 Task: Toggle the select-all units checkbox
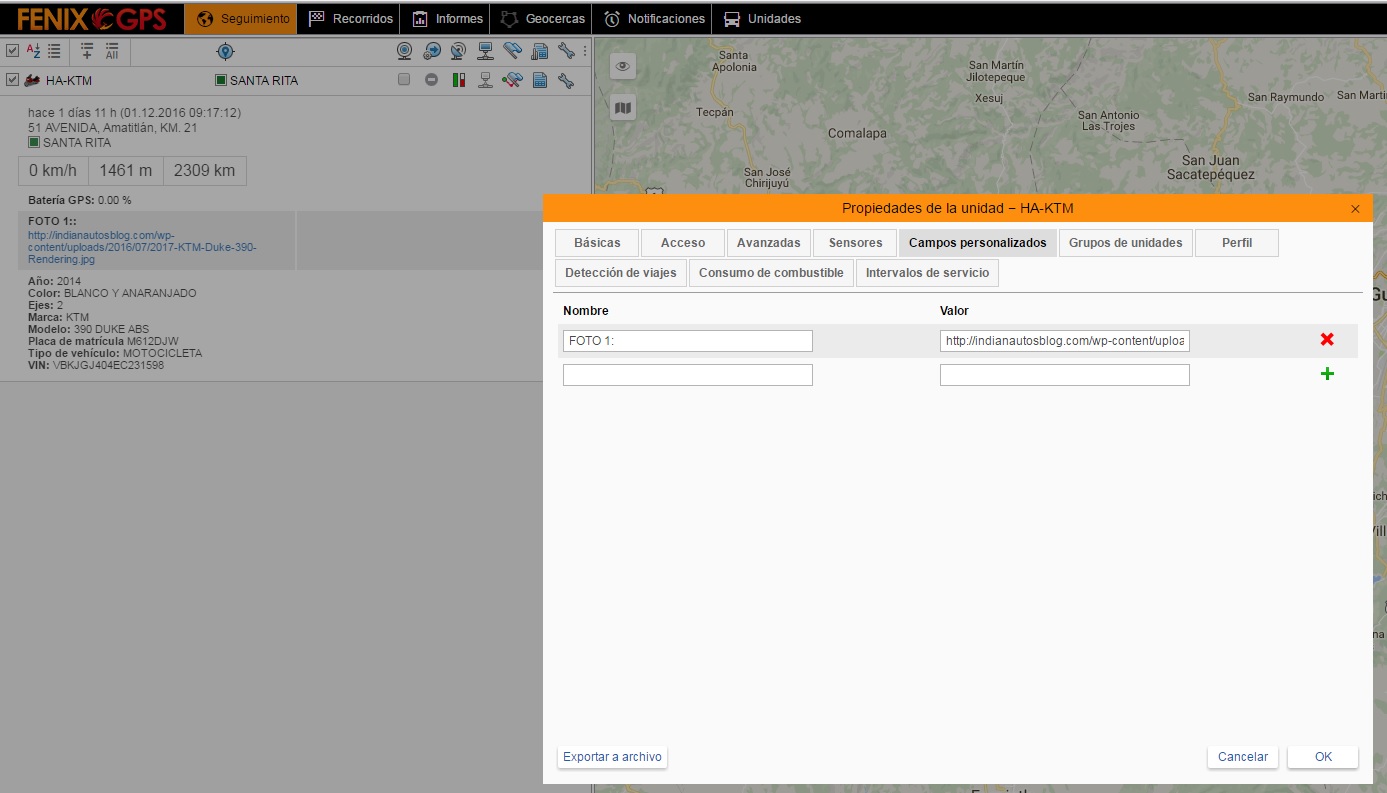12,51
